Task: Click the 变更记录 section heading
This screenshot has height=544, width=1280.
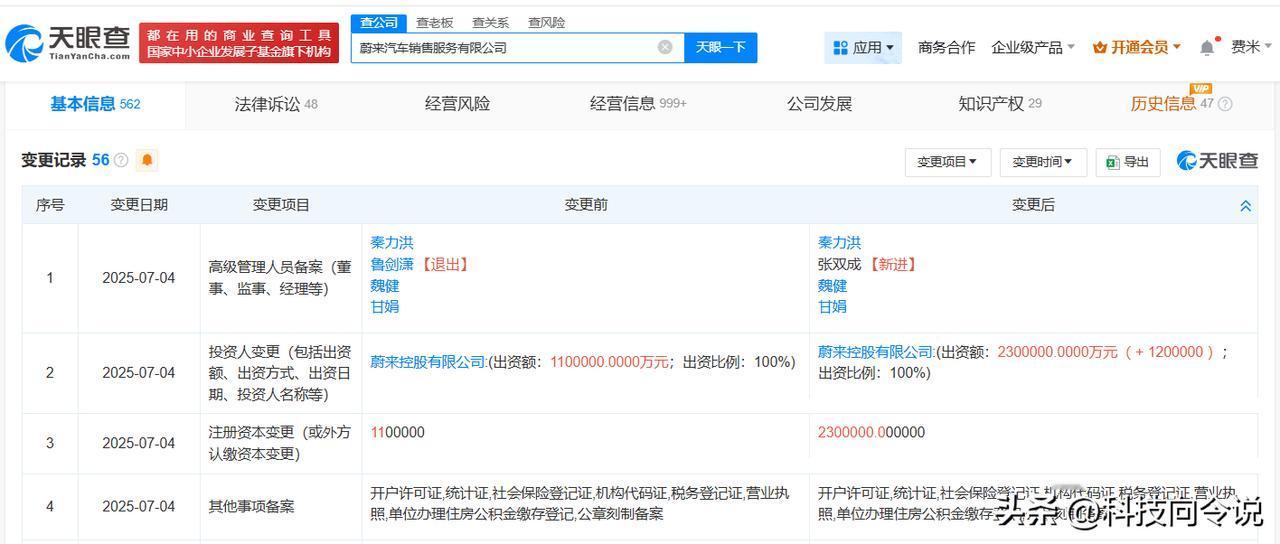Action: pyautogui.click(x=55, y=160)
